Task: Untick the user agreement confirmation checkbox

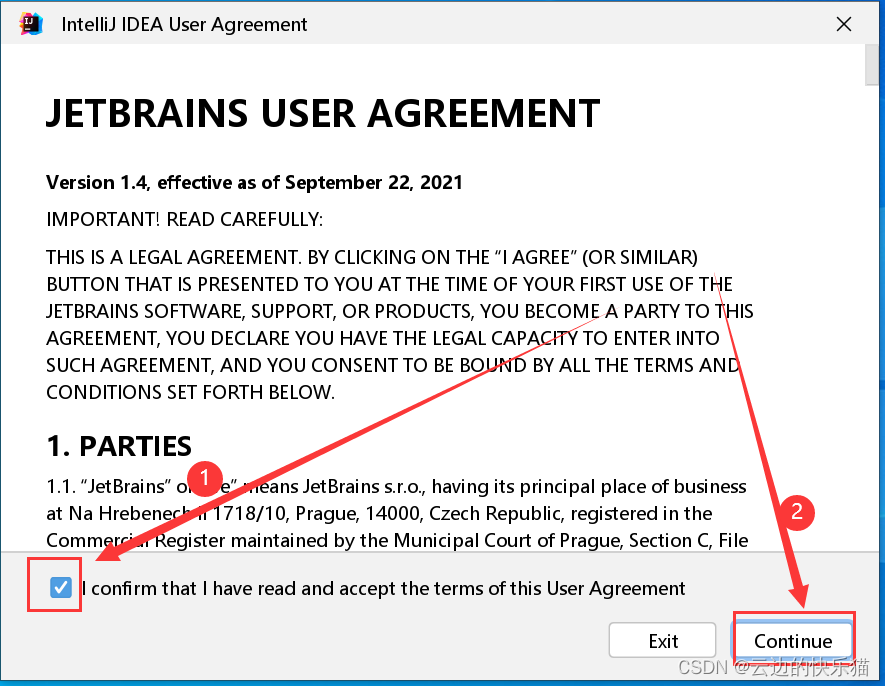Action: click(x=60, y=587)
